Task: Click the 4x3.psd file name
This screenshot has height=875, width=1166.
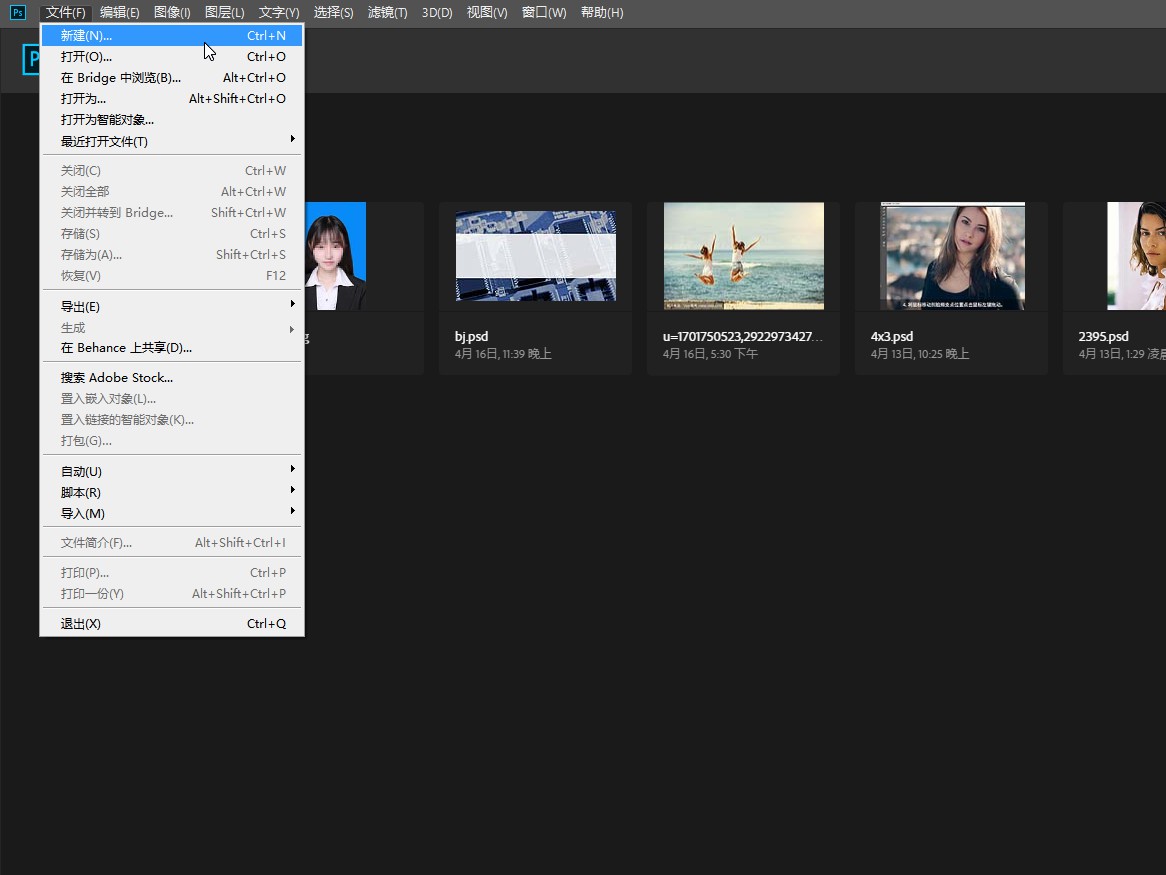Action: click(892, 337)
